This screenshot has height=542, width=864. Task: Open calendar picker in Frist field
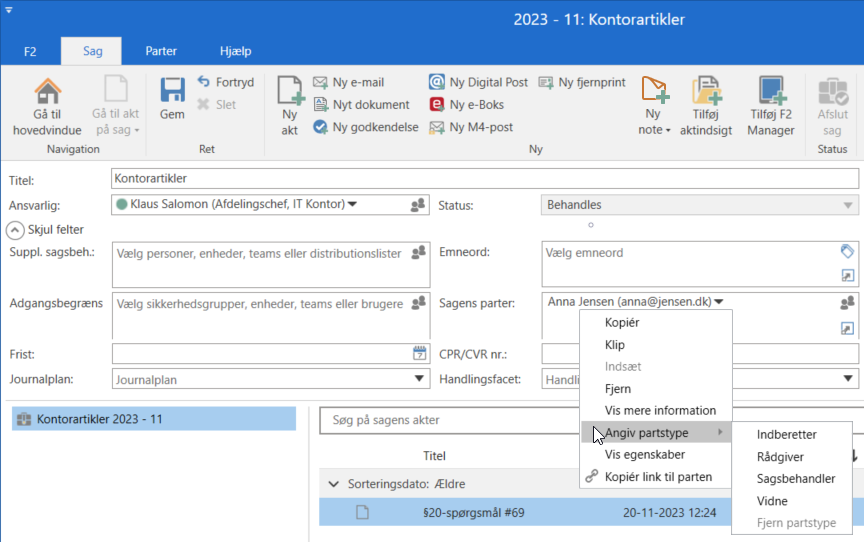click(x=420, y=353)
